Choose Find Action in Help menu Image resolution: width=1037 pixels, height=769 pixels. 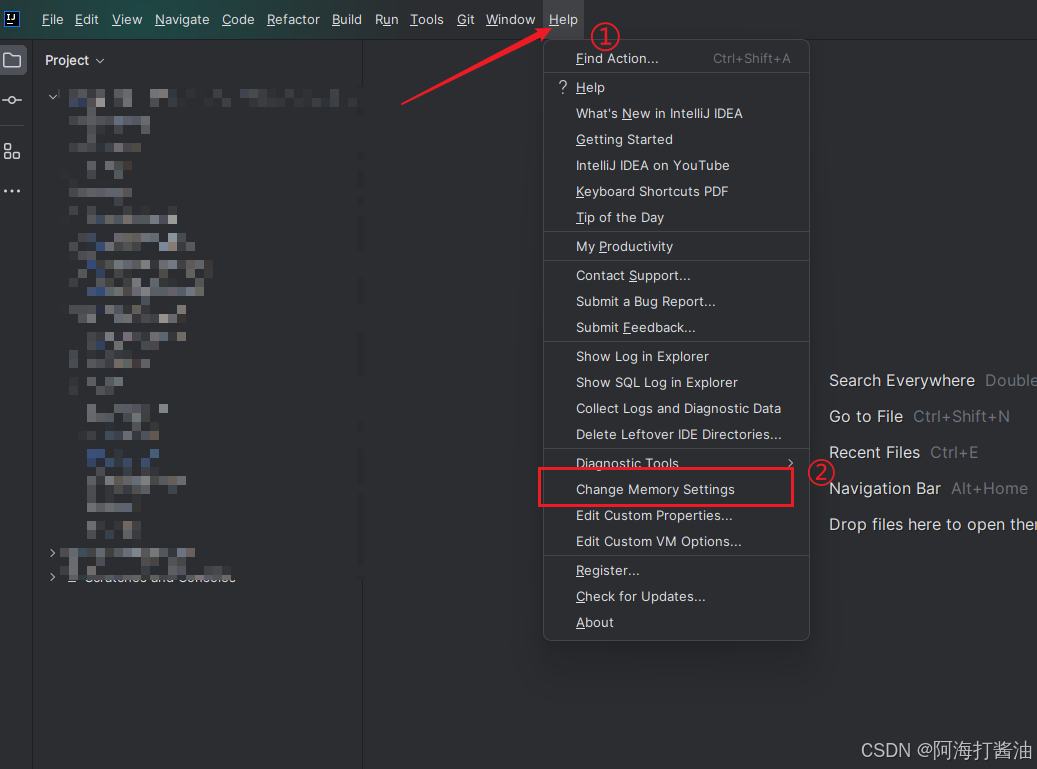point(676,58)
